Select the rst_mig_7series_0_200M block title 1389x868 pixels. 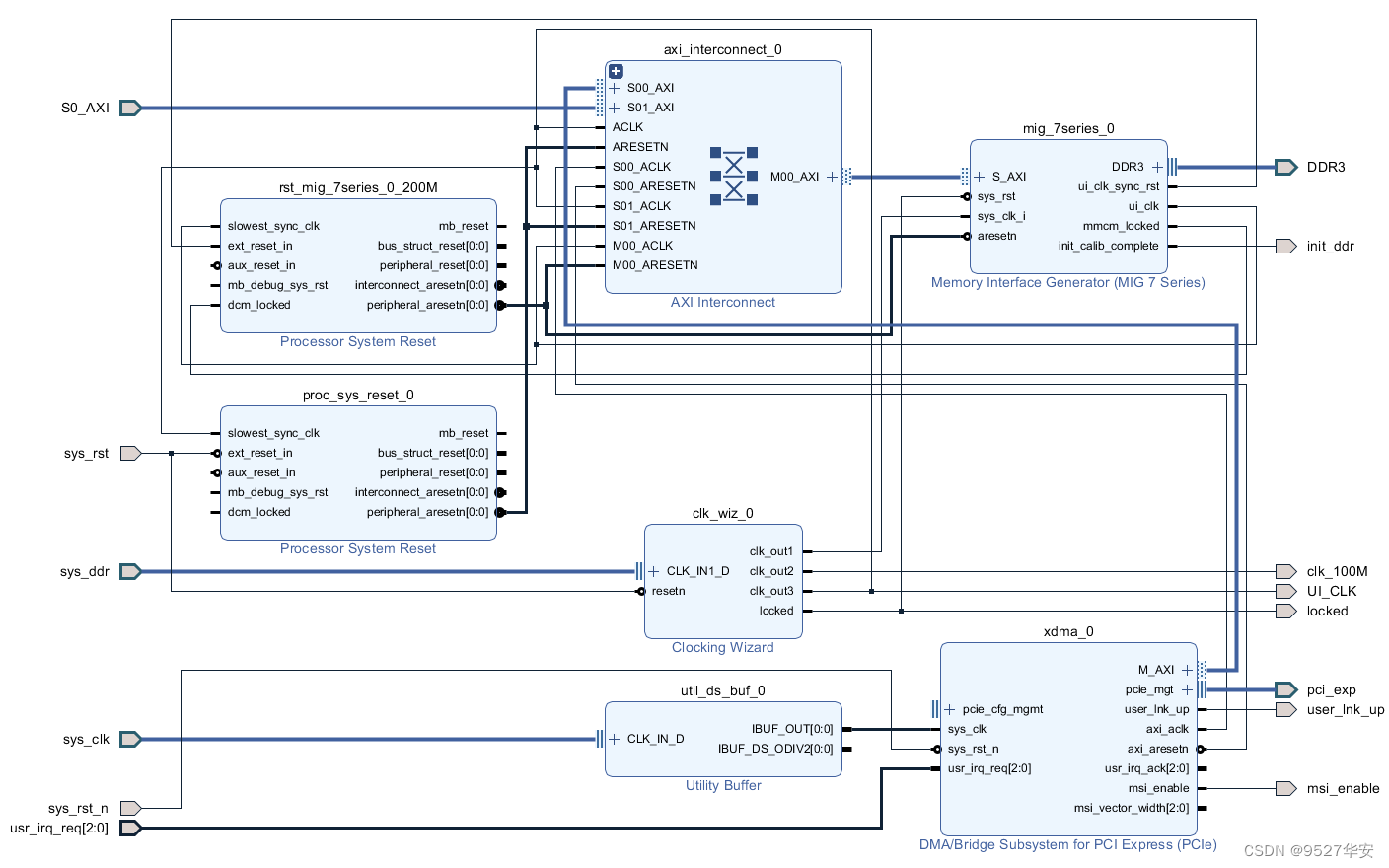tap(358, 187)
